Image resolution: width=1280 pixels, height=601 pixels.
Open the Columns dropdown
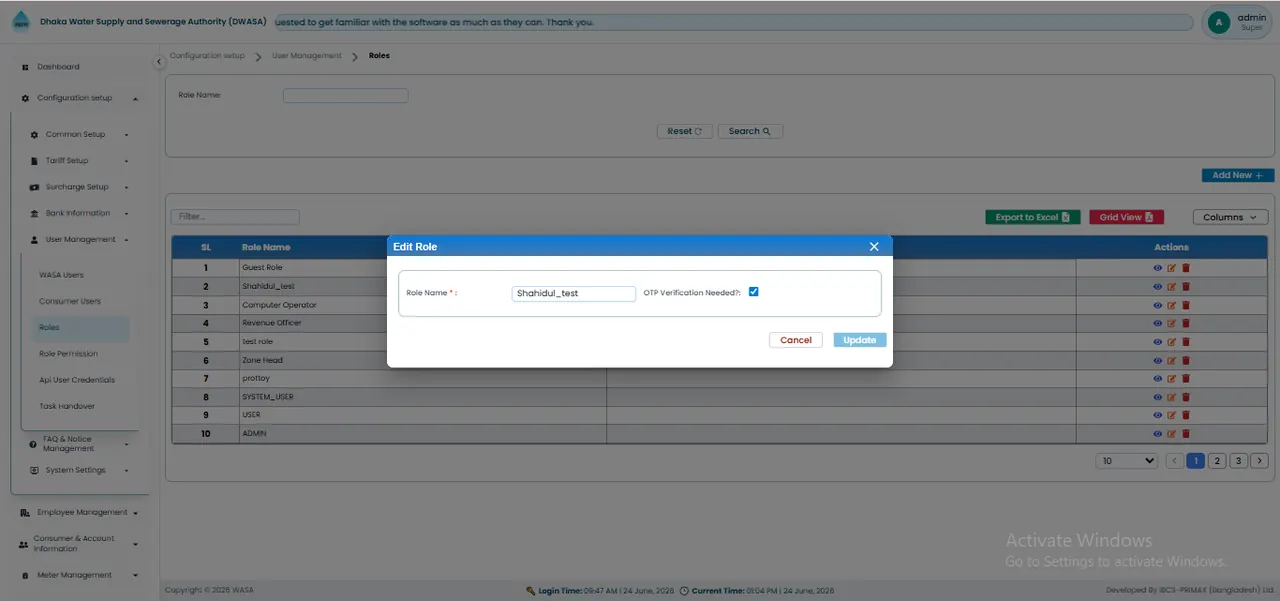[1230, 217]
